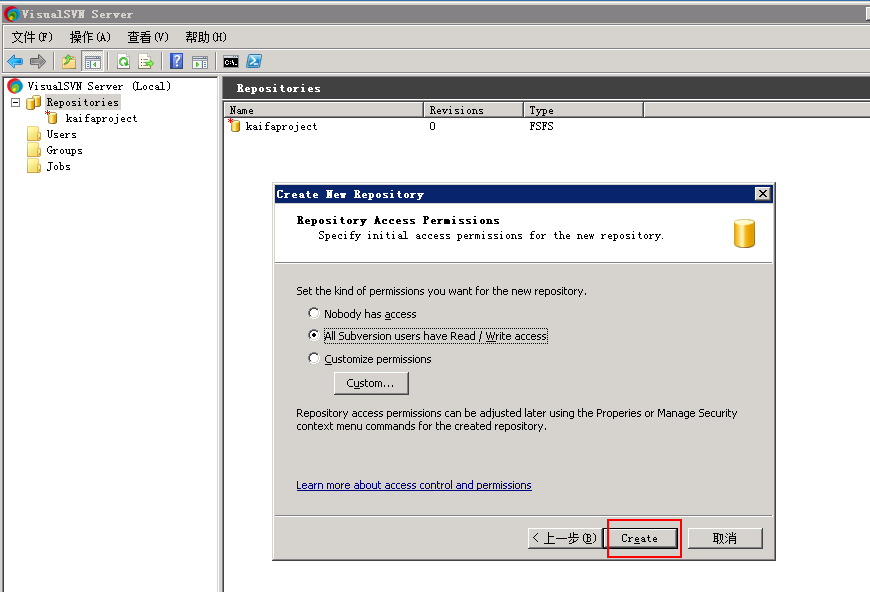The width and height of the screenshot is (870, 592).
Task: Click the Groups folder icon
Action: 34,150
